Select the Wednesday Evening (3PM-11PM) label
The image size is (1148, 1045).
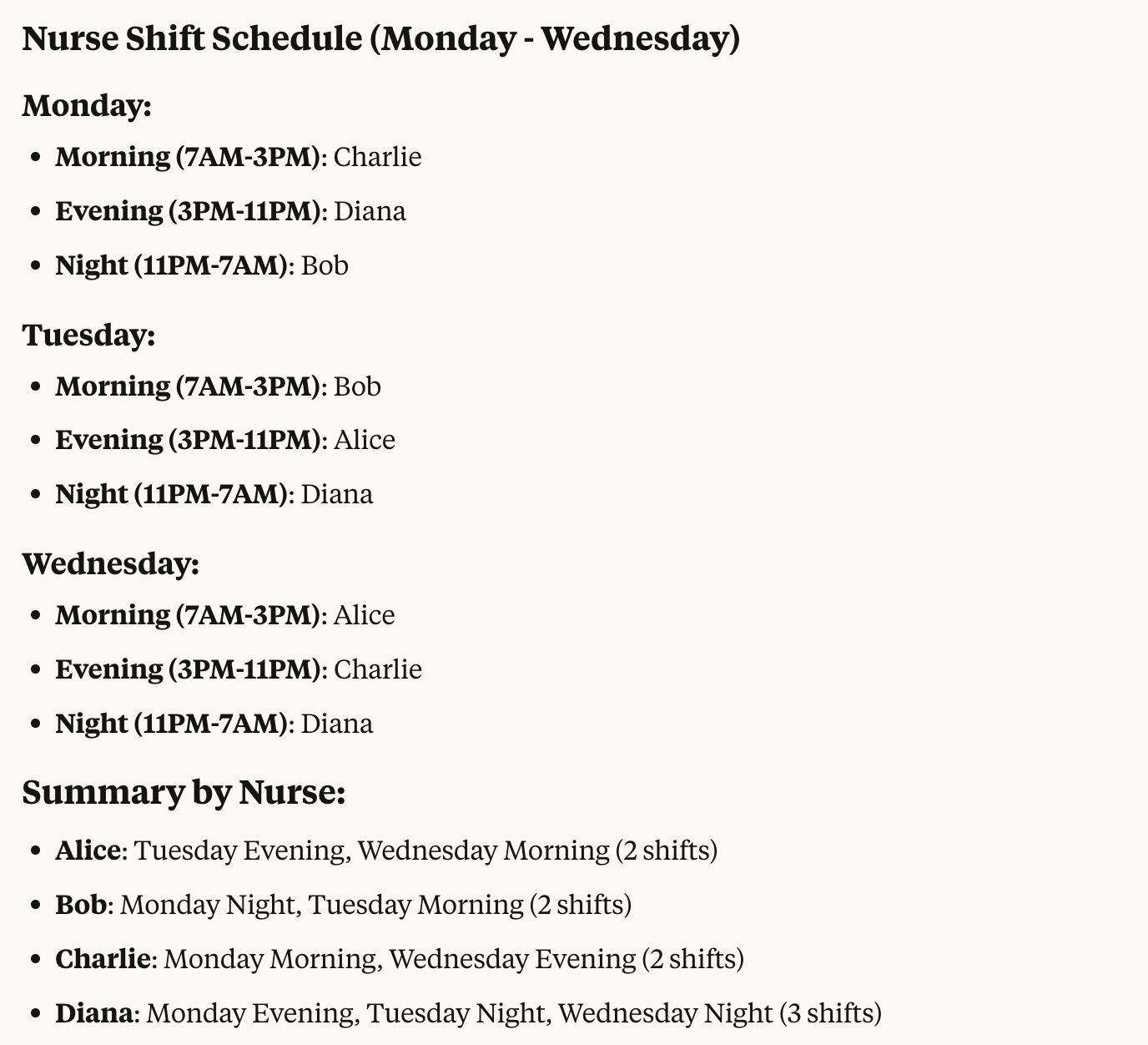tap(188, 669)
